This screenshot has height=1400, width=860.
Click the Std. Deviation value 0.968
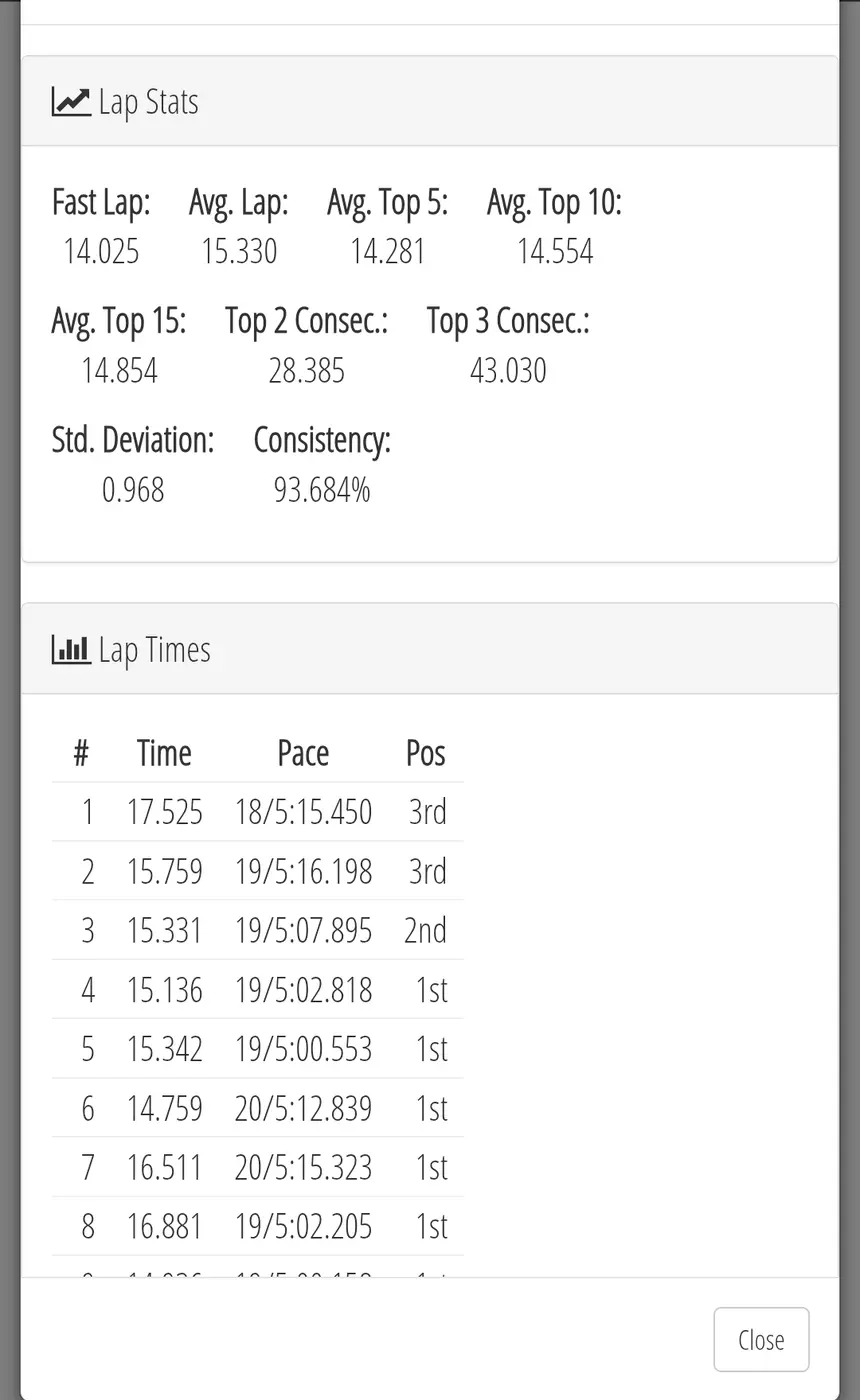click(133, 490)
